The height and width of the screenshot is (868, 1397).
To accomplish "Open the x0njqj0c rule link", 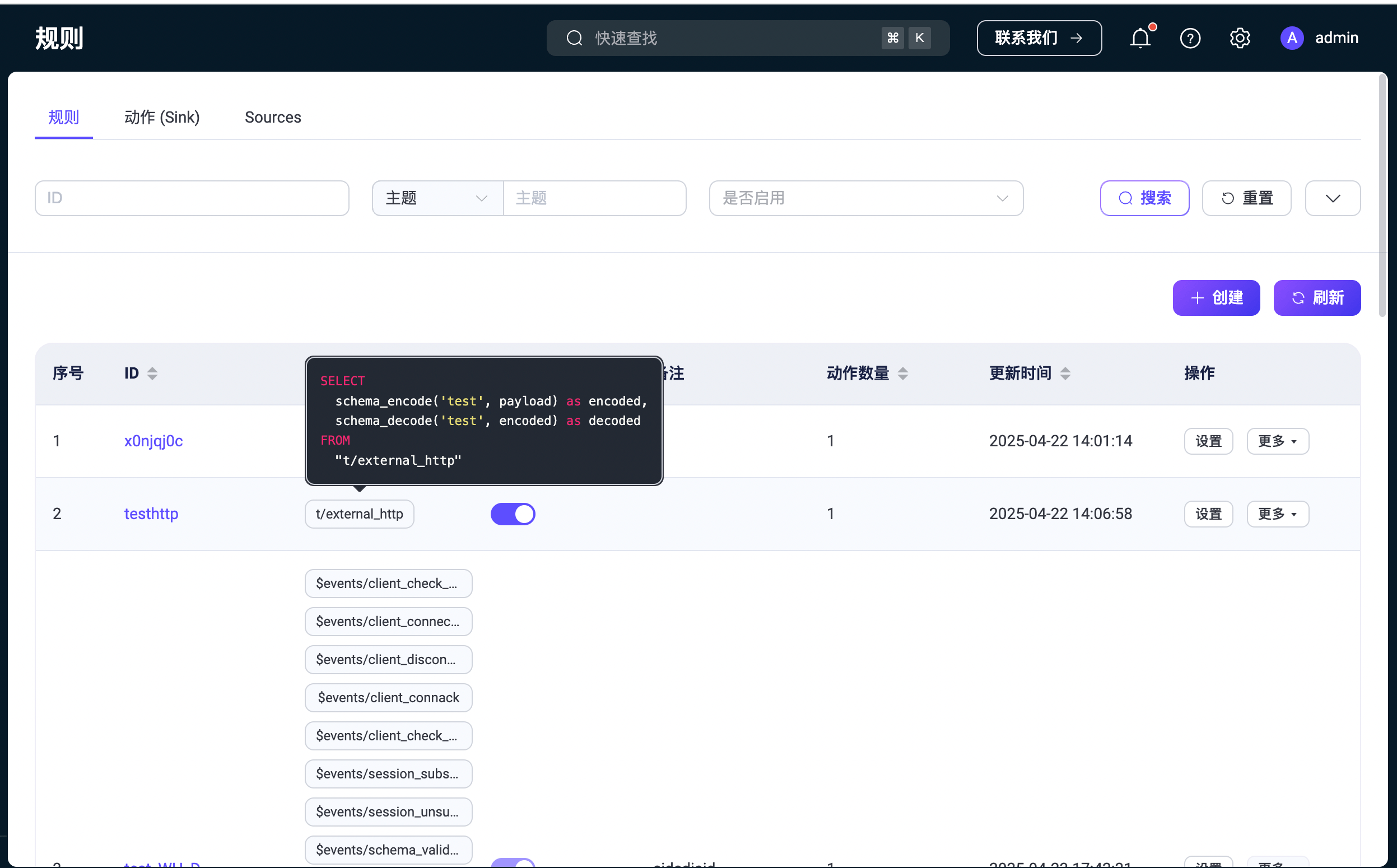I will (153, 441).
